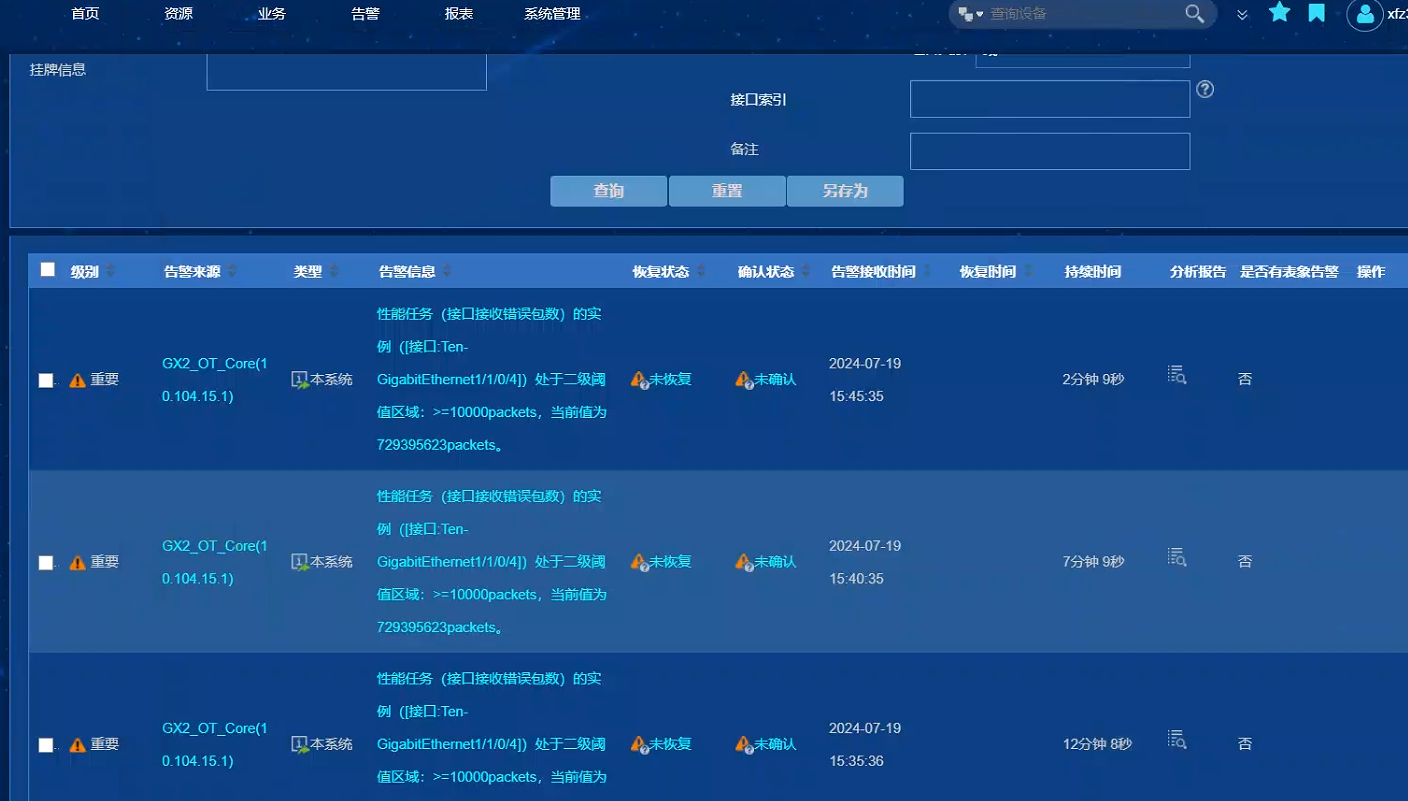Click the 未确认 status icon in 15:45:35 row
The width and height of the screenshot is (1408, 801).
click(744, 380)
